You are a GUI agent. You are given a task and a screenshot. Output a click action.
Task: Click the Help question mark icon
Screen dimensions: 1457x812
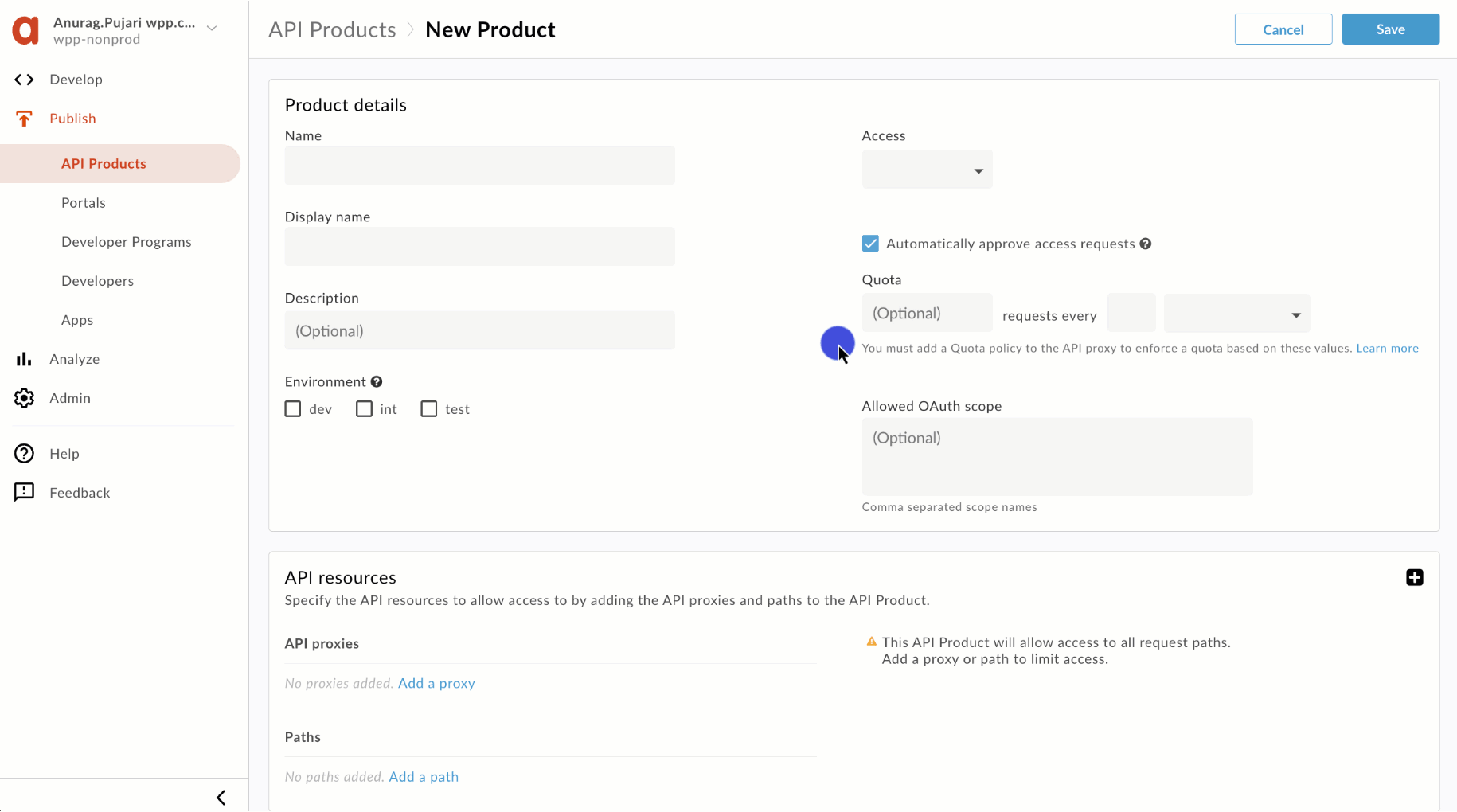point(24,454)
